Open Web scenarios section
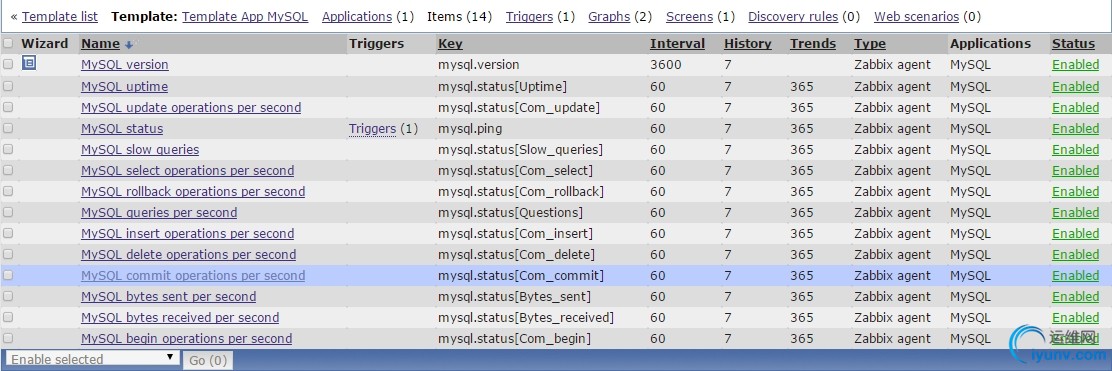The height and width of the screenshot is (371, 1112). (916, 16)
